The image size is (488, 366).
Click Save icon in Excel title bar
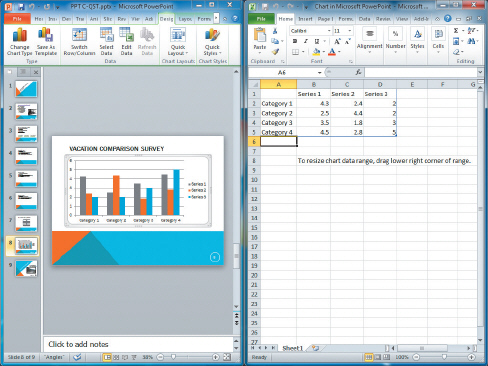[265, 7]
